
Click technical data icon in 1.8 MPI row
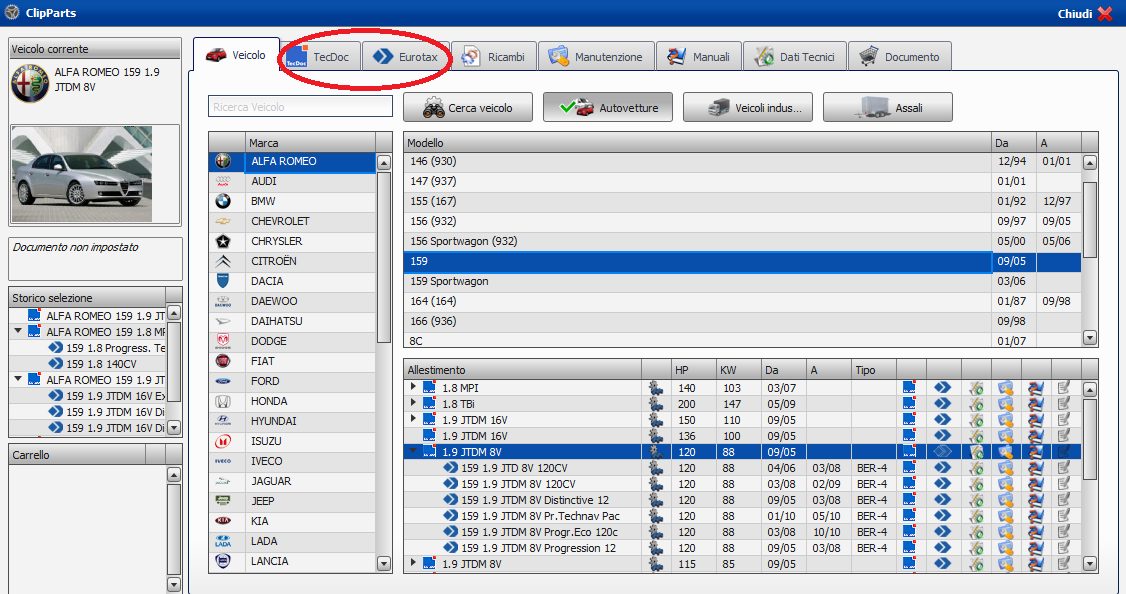(x=976, y=388)
